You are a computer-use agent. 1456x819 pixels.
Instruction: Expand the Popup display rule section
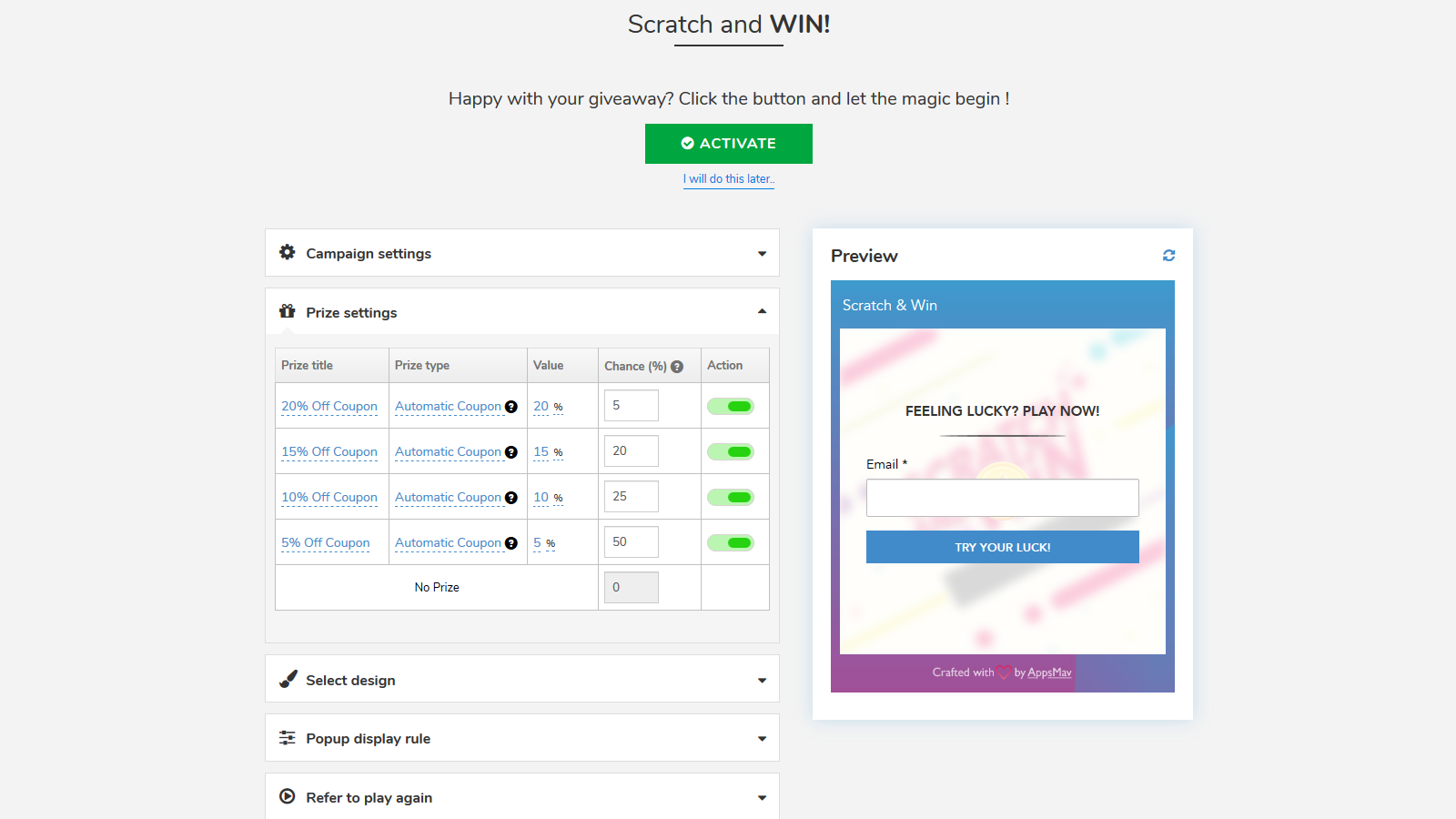pyautogui.click(x=762, y=738)
